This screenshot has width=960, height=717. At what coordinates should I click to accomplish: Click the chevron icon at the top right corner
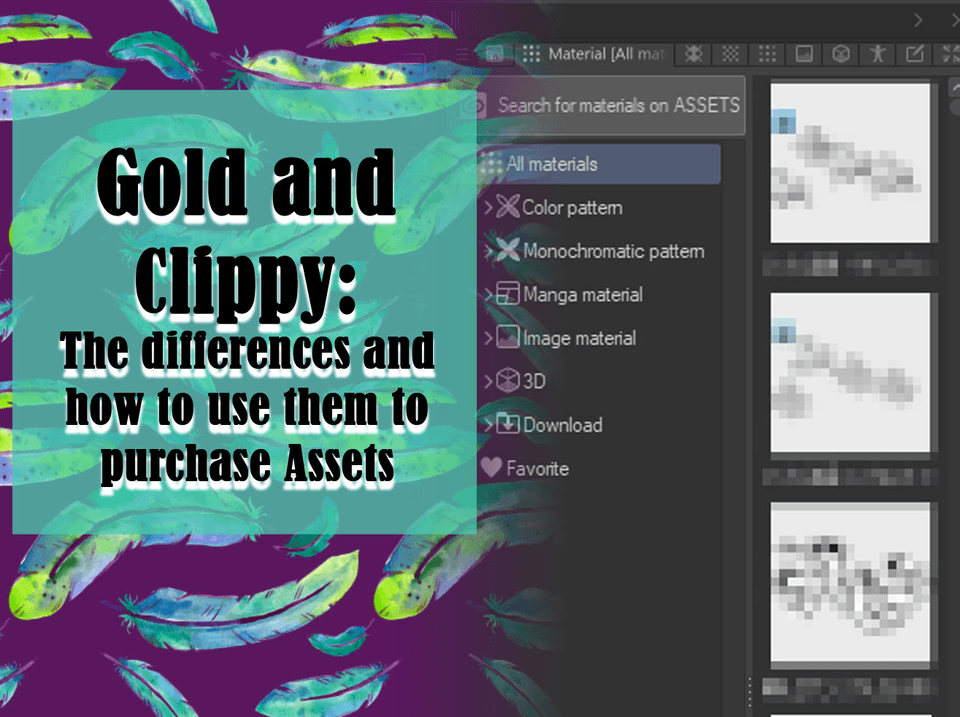click(918, 20)
